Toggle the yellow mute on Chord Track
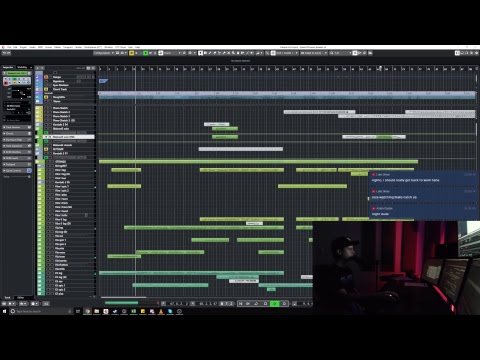 point(46,89)
